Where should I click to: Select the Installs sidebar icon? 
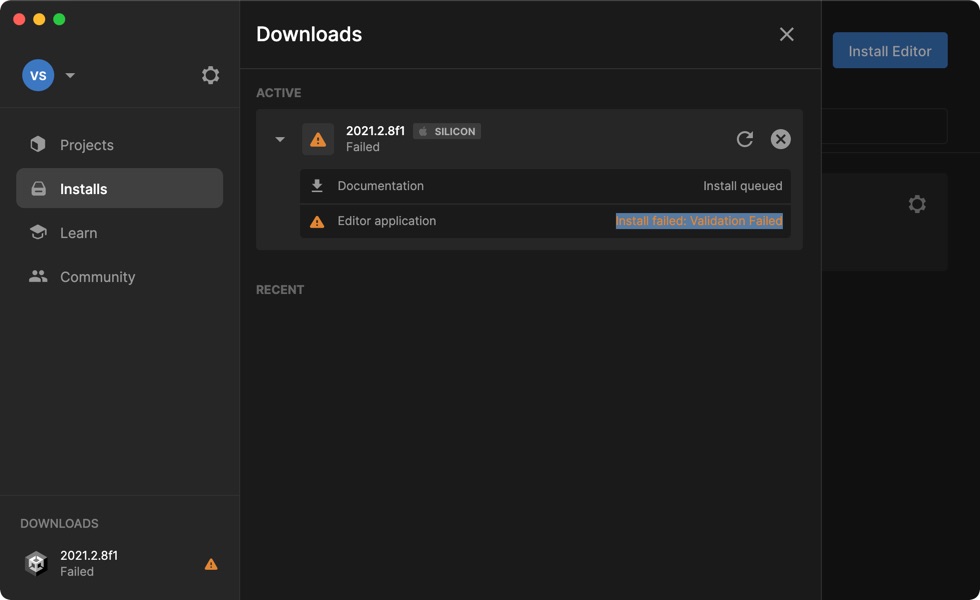coord(37,188)
